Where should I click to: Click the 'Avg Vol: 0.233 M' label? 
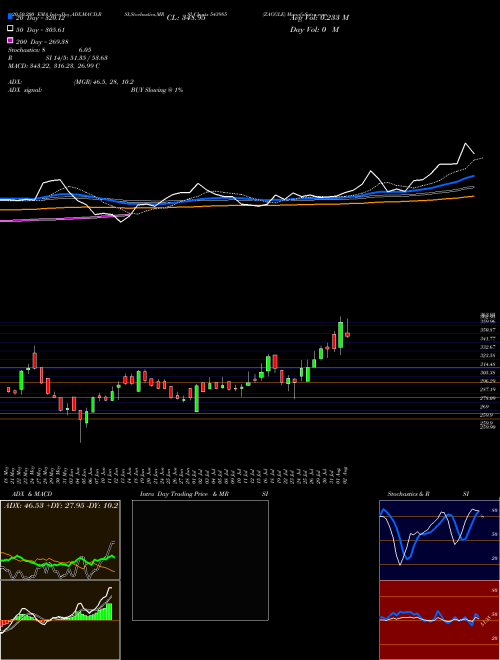point(319,18)
